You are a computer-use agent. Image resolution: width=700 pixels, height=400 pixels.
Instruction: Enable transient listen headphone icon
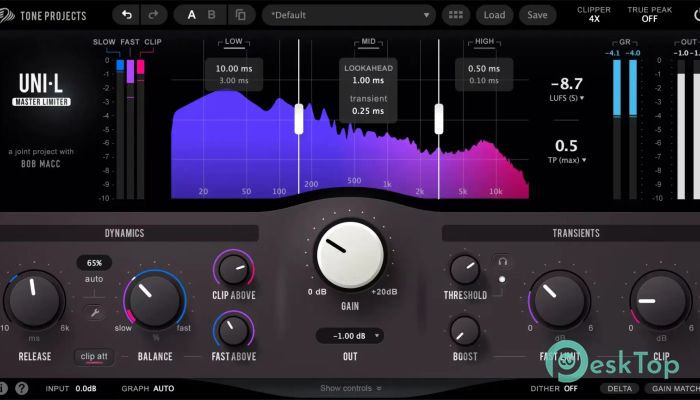click(502, 262)
